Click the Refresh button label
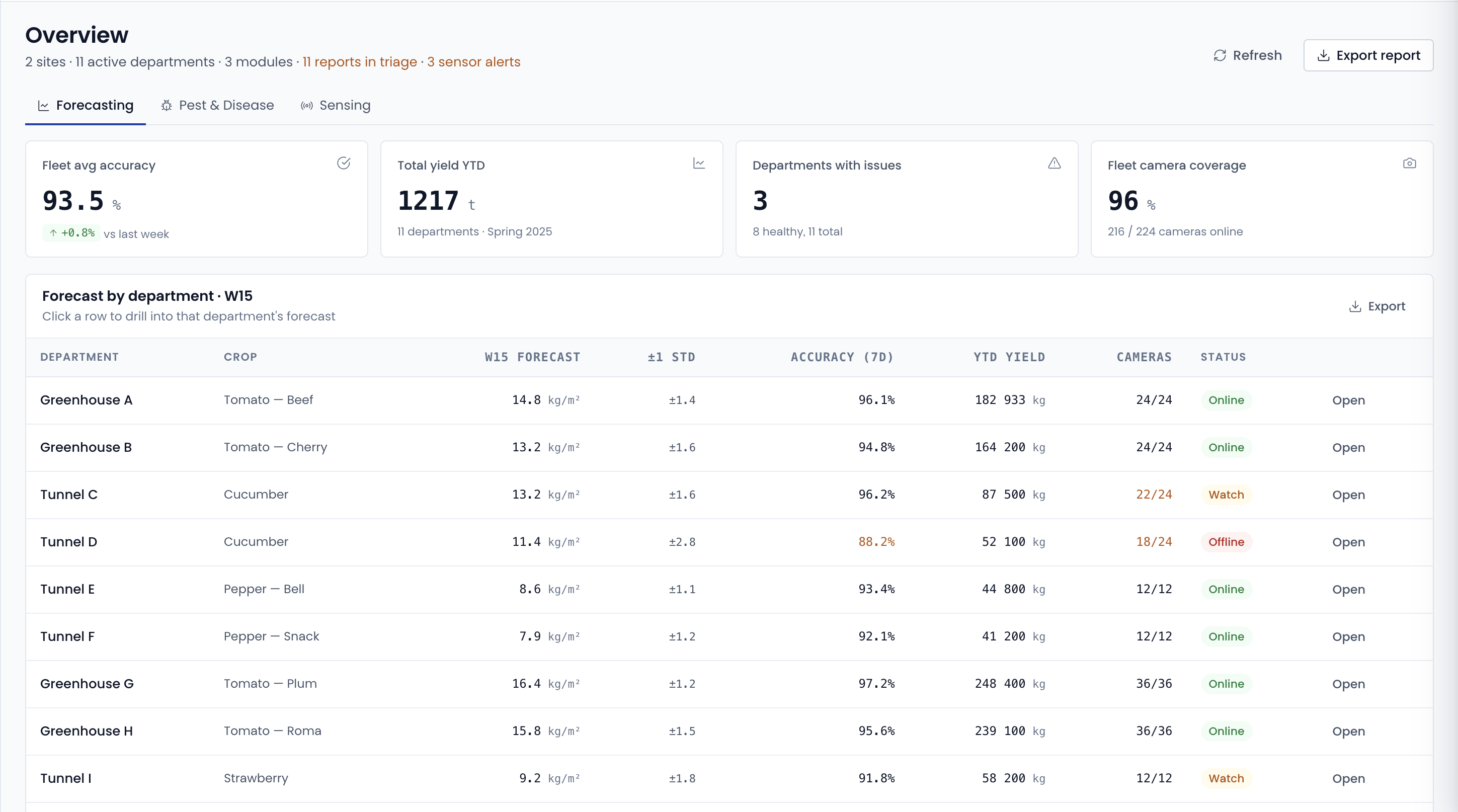Image resolution: width=1458 pixels, height=812 pixels. pyautogui.click(x=1257, y=55)
